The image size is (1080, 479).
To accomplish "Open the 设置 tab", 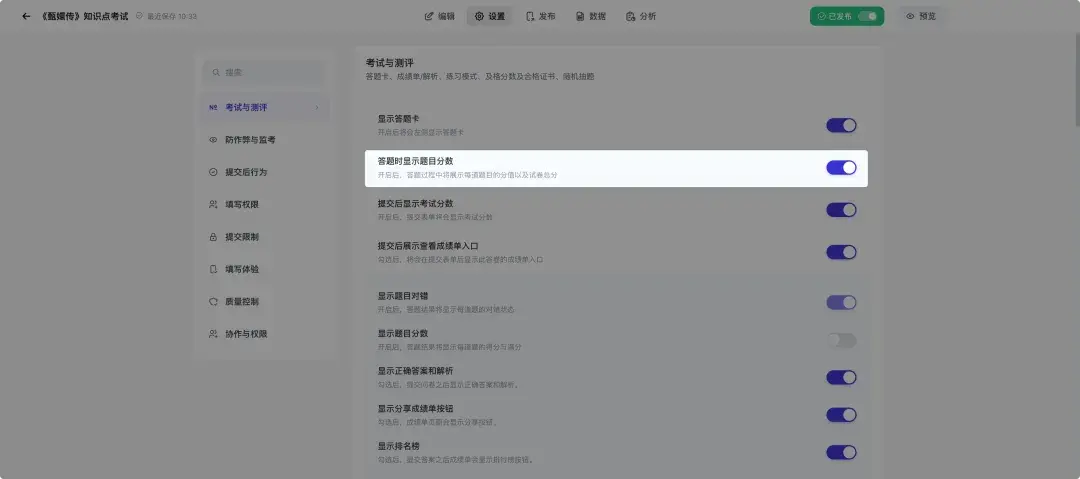I will pyautogui.click(x=489, y=16).
